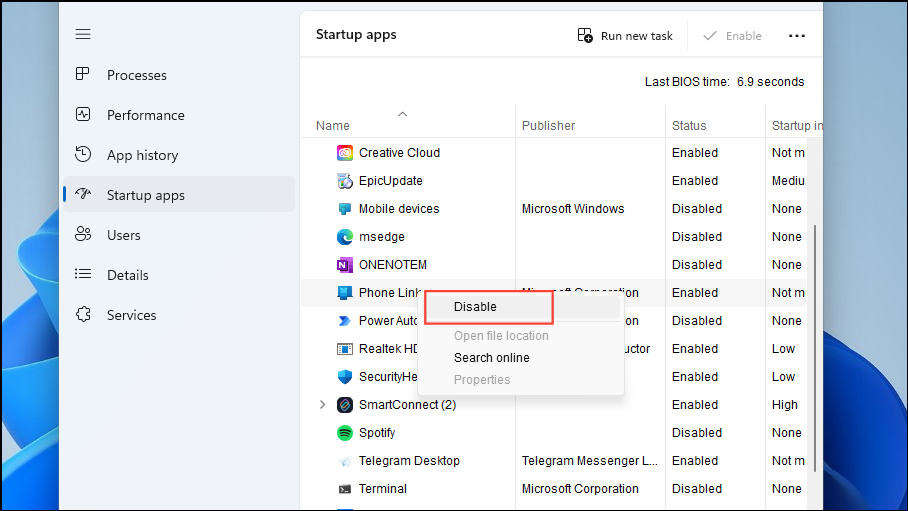908x511 pixels.
Task: Click the Run new task button
Action: (625, 36)
